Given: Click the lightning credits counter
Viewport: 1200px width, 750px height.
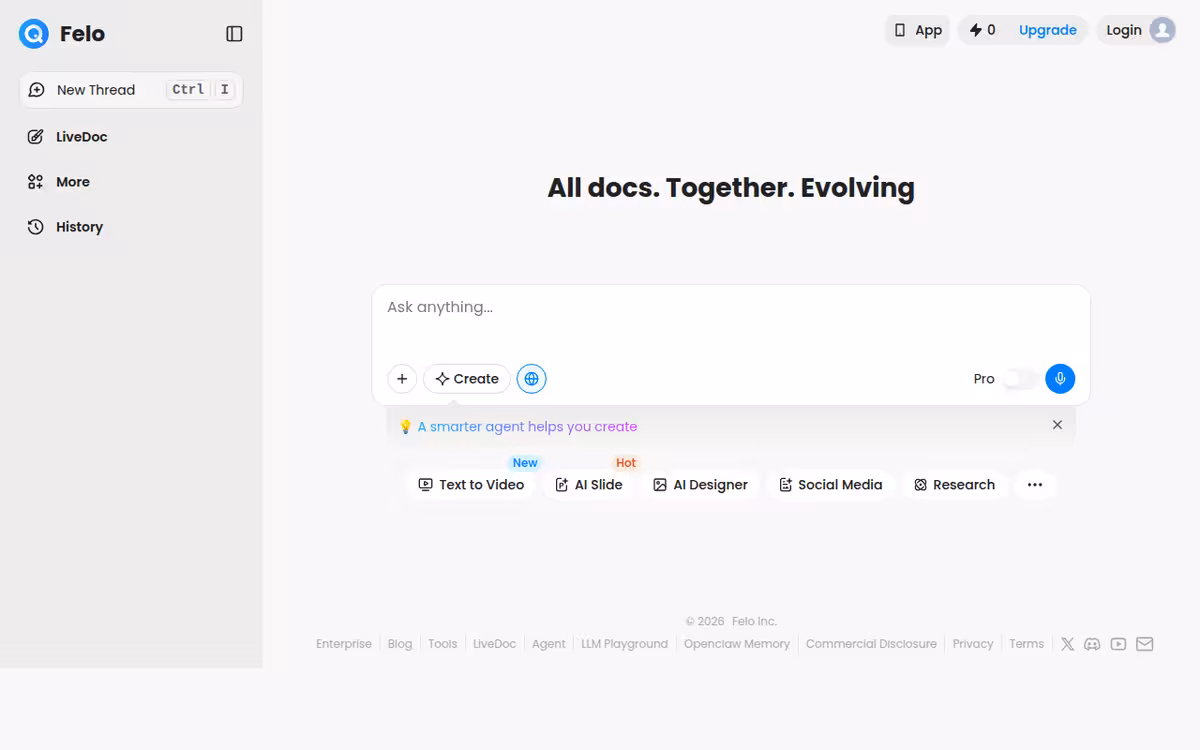Looking at the screenshot, I should pos(982,30).
